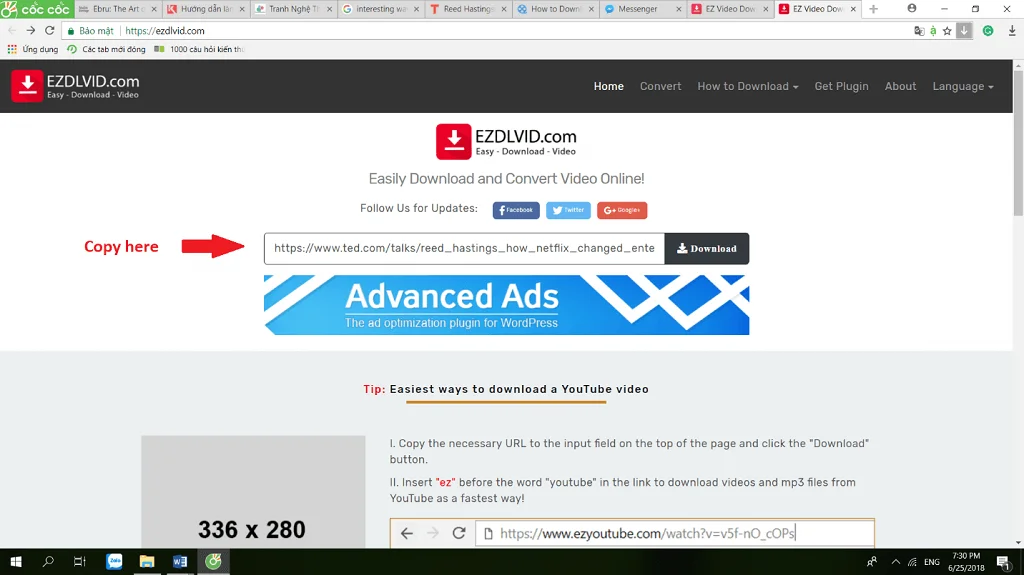
Task: Open the Windows Start menu
Action: pos(16,561)
